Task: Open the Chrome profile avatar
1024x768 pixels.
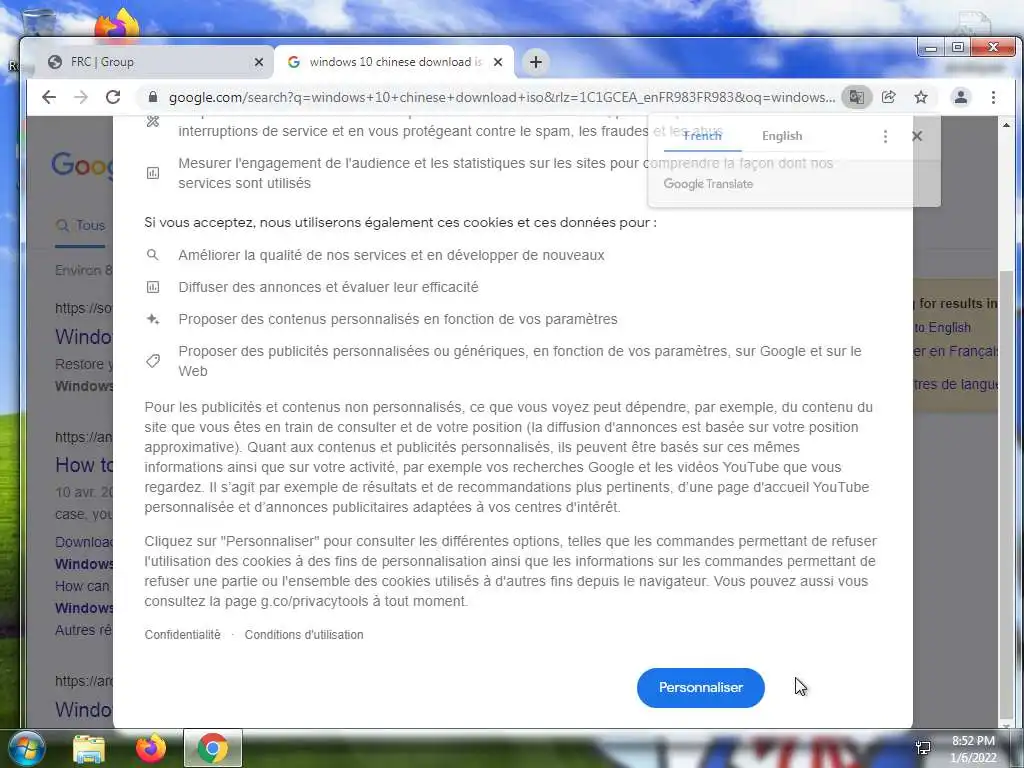Action: [961, 97]
